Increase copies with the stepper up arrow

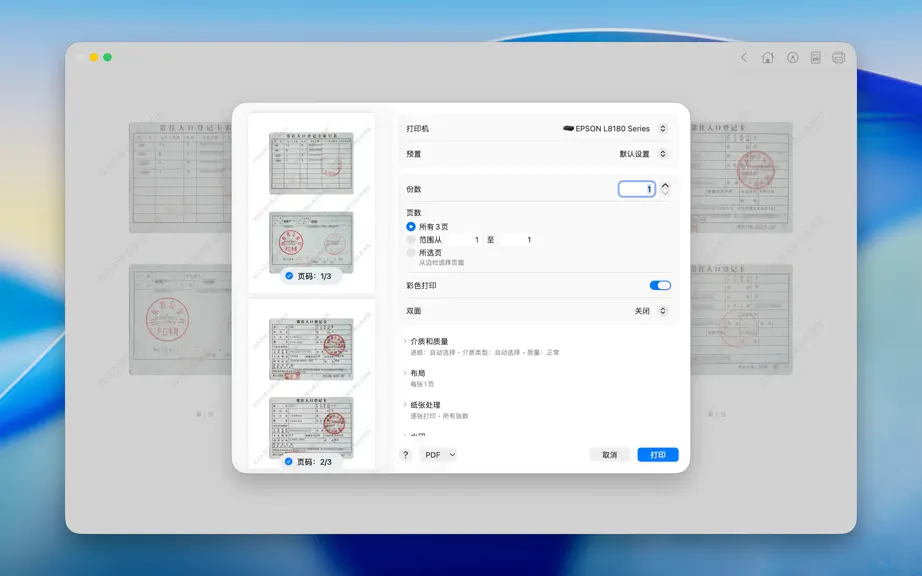(665, 186)
